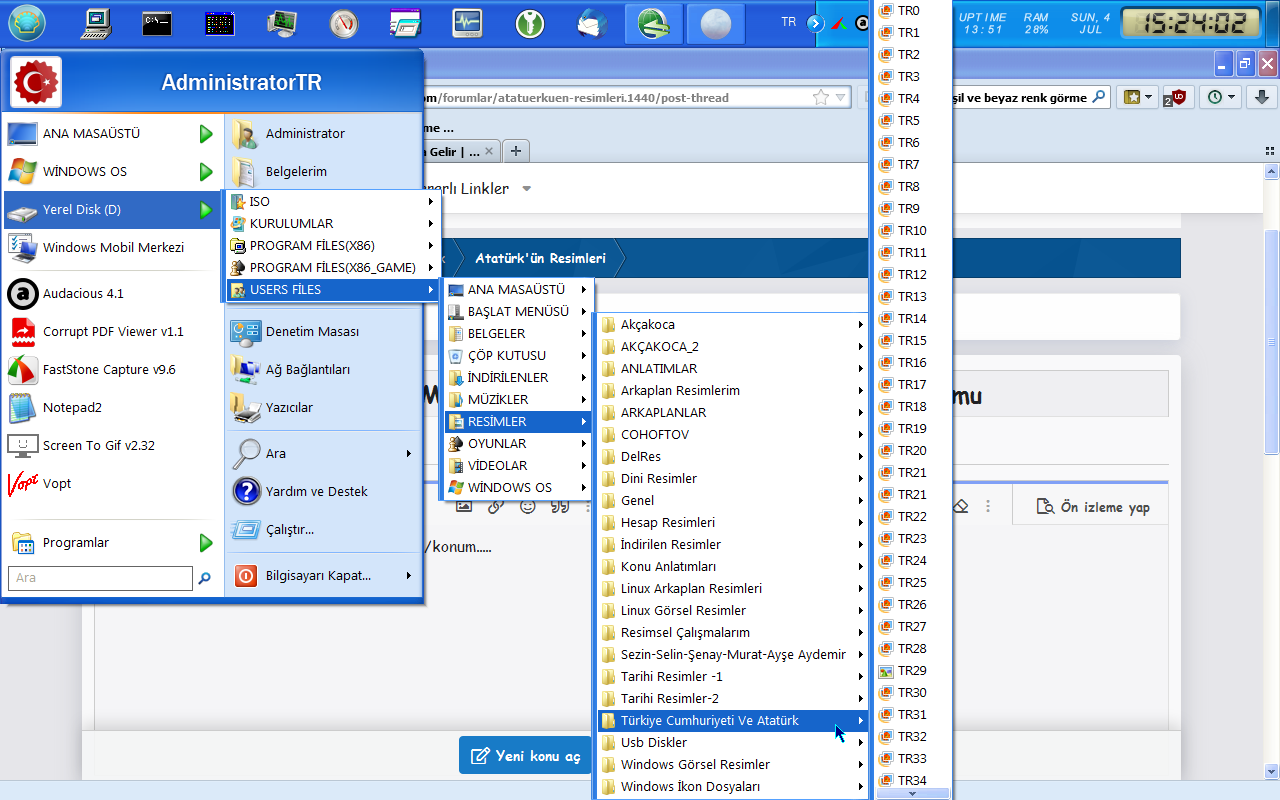Open the history clock dropdown
The height and width of the screenshot is (800, 1280).
pos(1231,97)
